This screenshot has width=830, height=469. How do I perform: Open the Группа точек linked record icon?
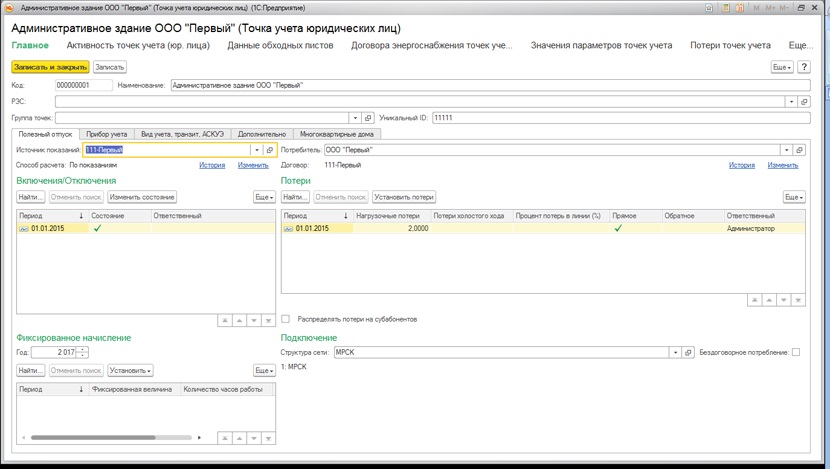[368, 118]
